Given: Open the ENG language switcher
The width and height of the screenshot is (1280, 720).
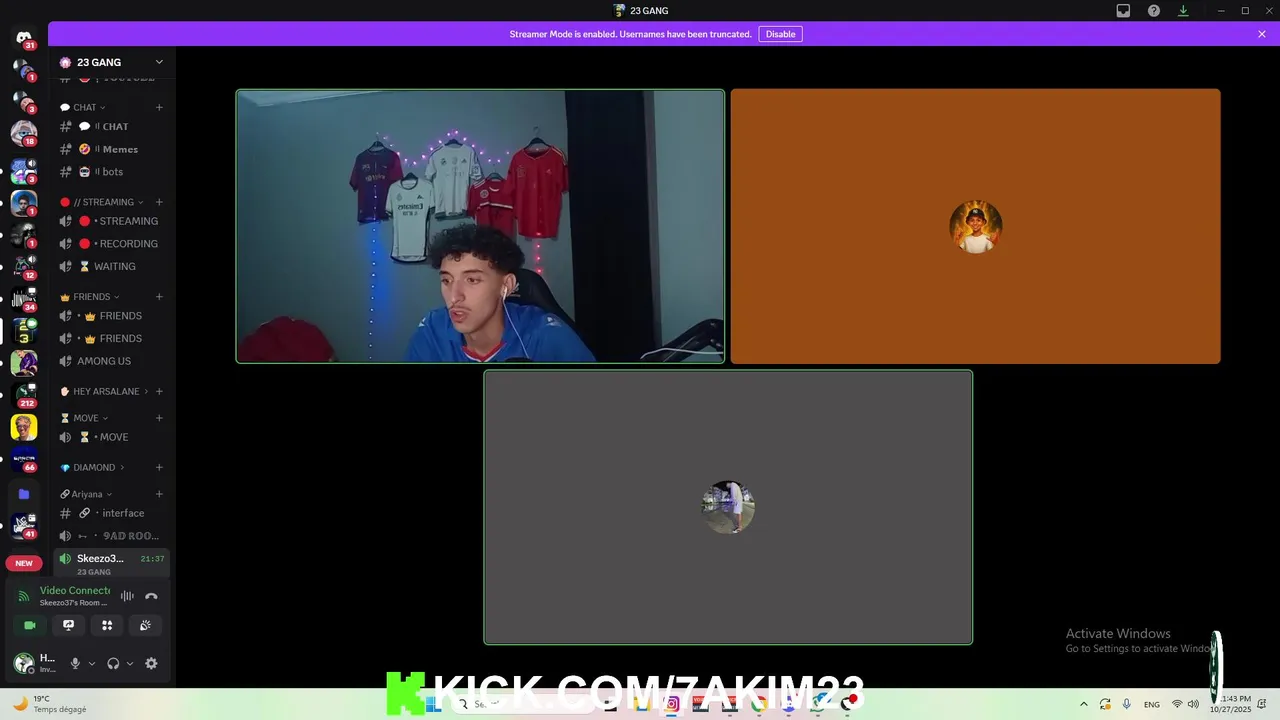Looking at the screenshot, I should click(x=1152, y=704).
